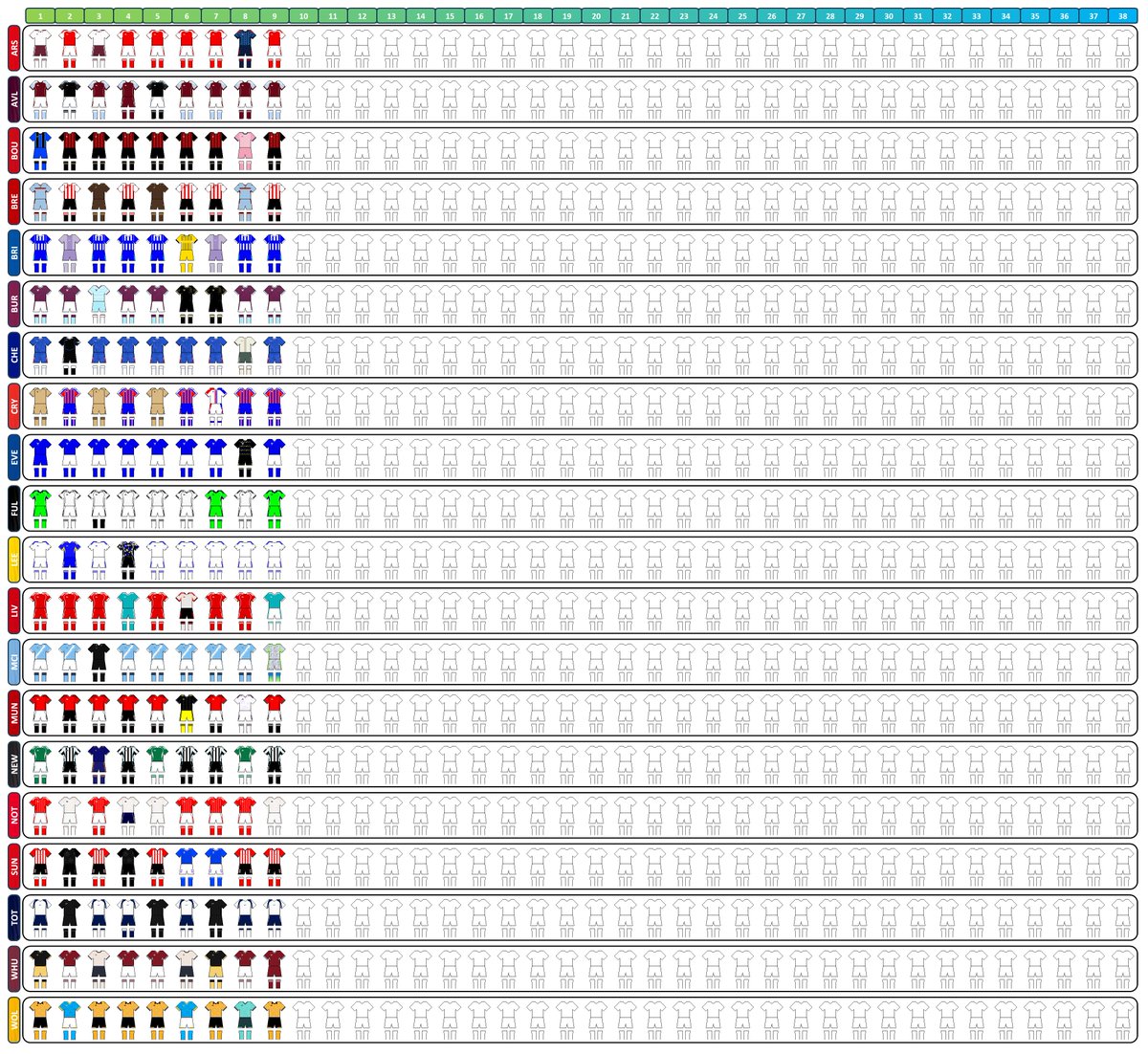This screenshot has height=1054, width=1148.
Task: Select Brighton's lilac kit in matchweek 2
Action: (x=70, y=253)
